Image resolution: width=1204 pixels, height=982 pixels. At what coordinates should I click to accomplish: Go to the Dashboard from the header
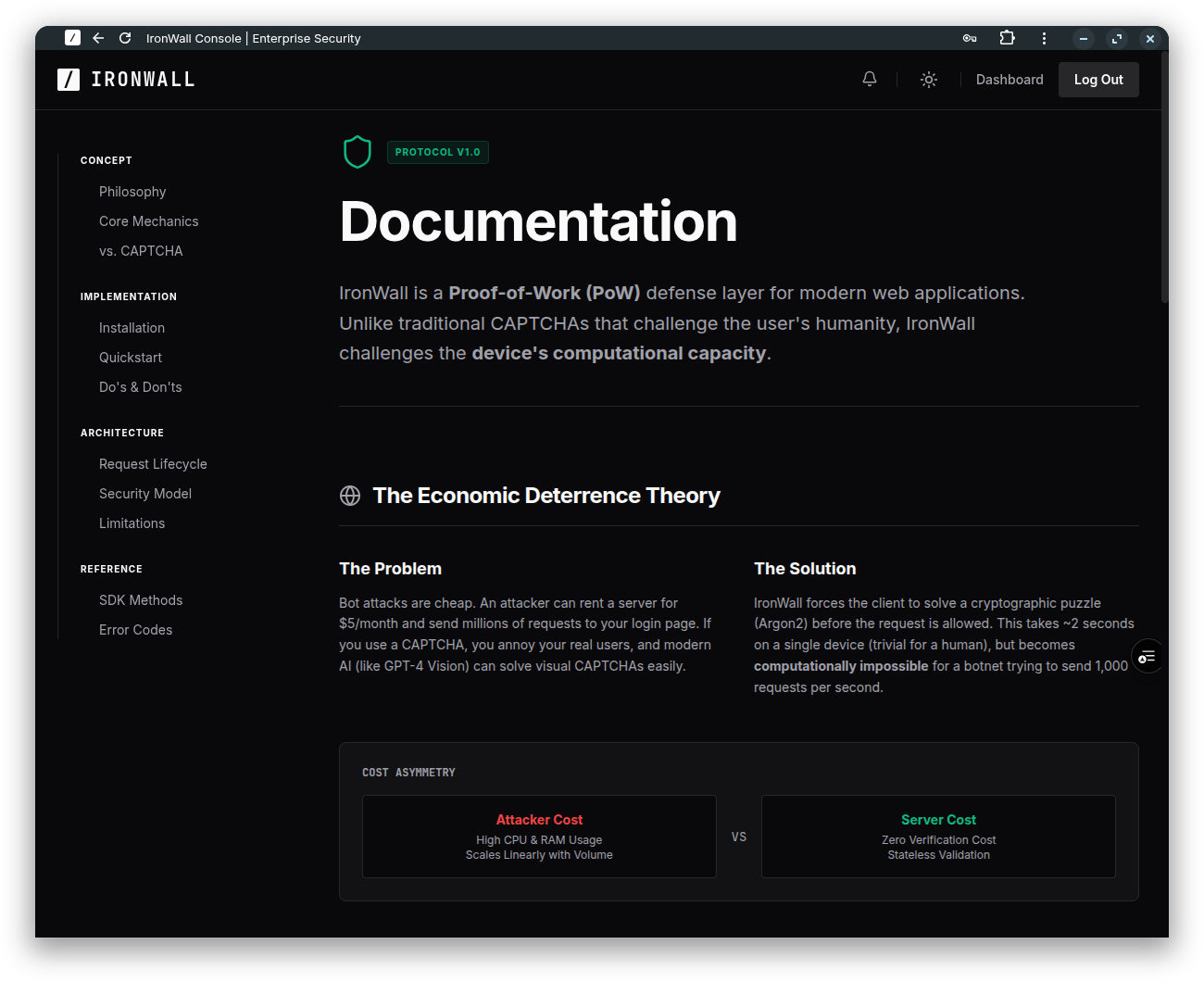click(x=1010, y=80)
